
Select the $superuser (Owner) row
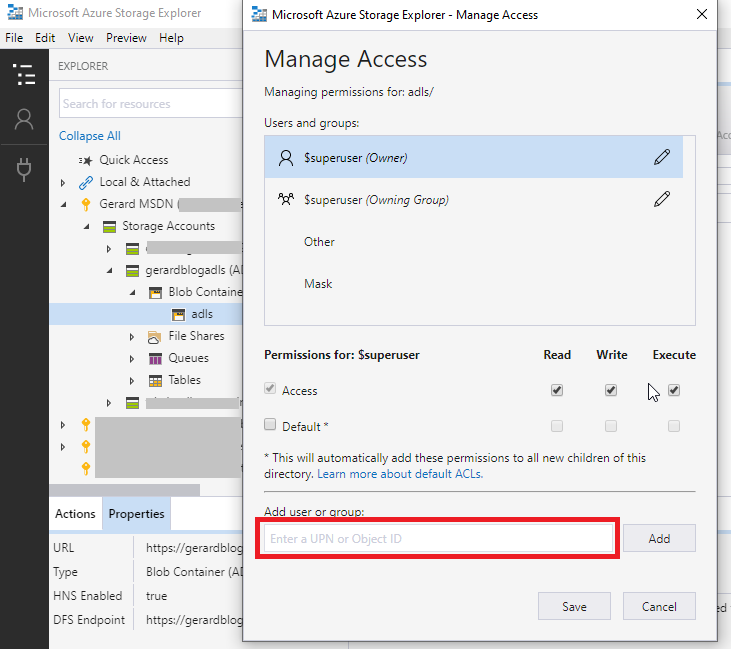(474, 157)
